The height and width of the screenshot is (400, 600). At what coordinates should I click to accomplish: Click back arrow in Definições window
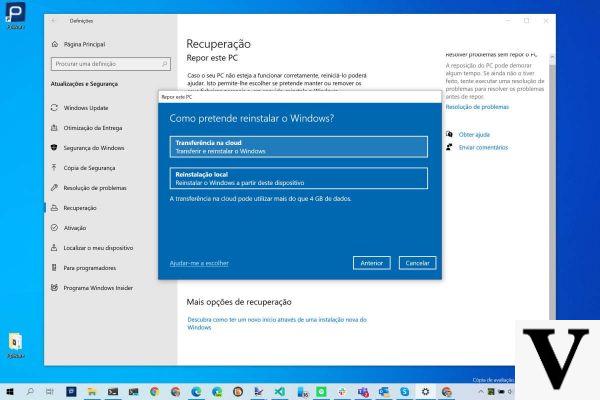pos(53,21)
